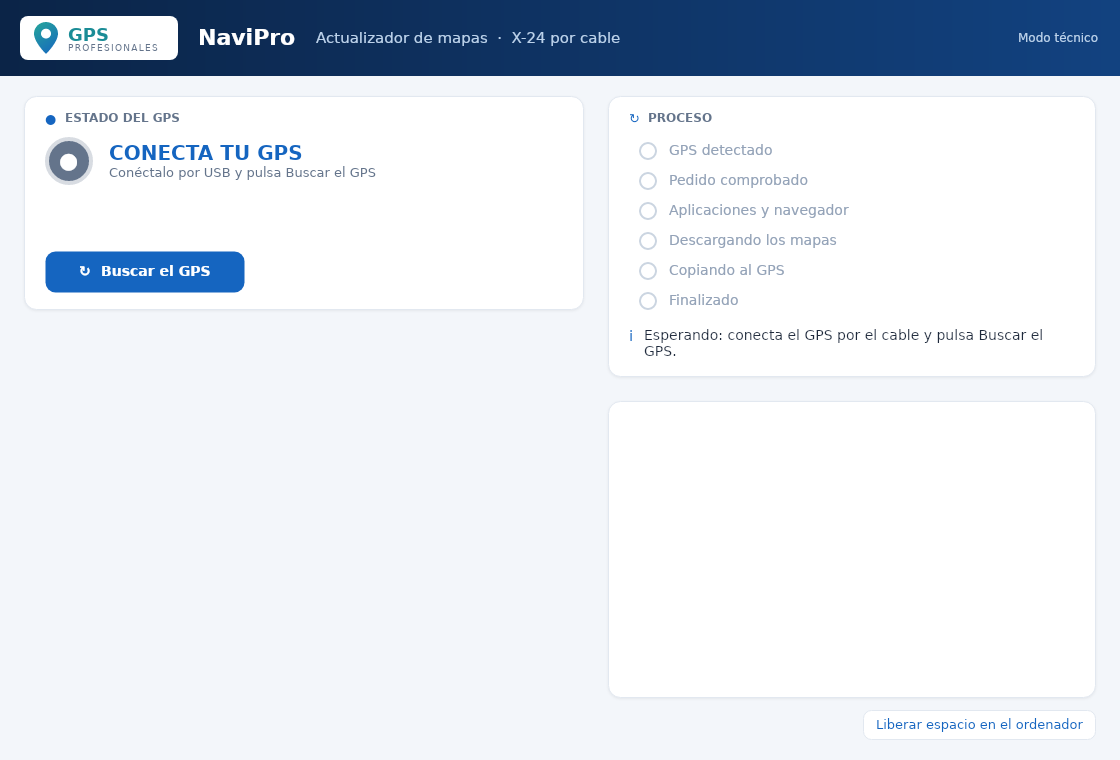Select the Pedido comprobado step circle
1120x760 pixels.
pyautogui.click(x=648, y=181)
